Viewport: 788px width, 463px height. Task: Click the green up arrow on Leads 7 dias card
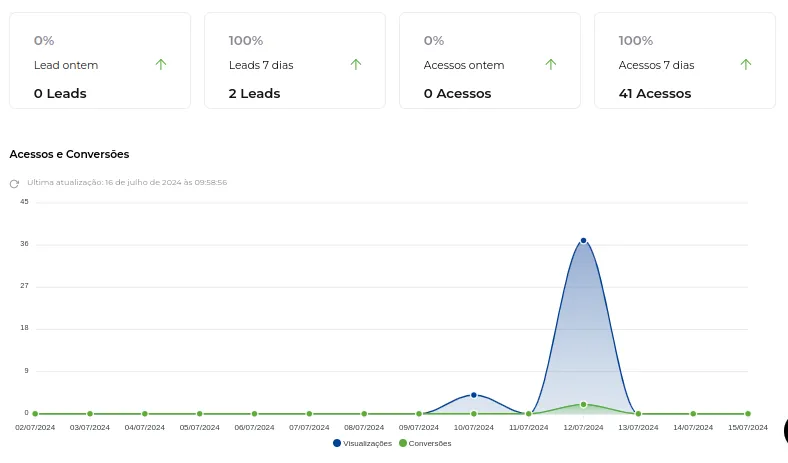pyautogui.click(x=356, y=64)
